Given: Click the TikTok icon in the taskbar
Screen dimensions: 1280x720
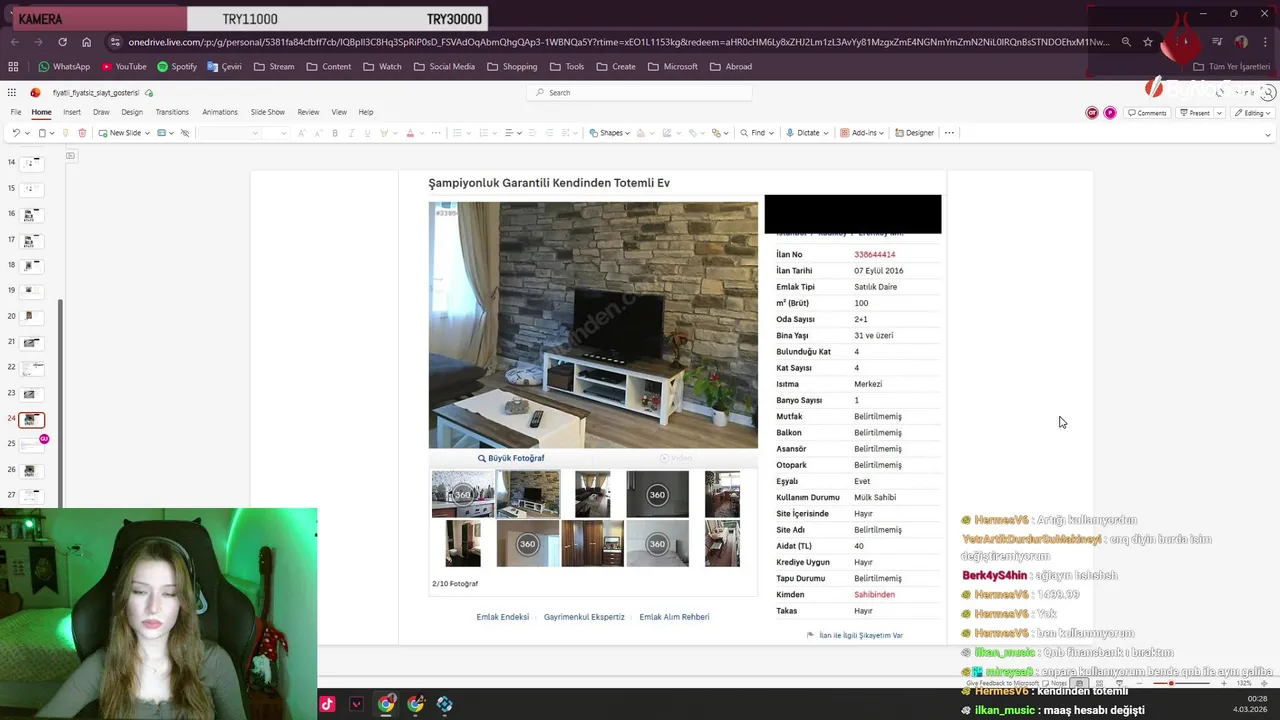Looking at the screenshot, I should (x=327, y=704).
